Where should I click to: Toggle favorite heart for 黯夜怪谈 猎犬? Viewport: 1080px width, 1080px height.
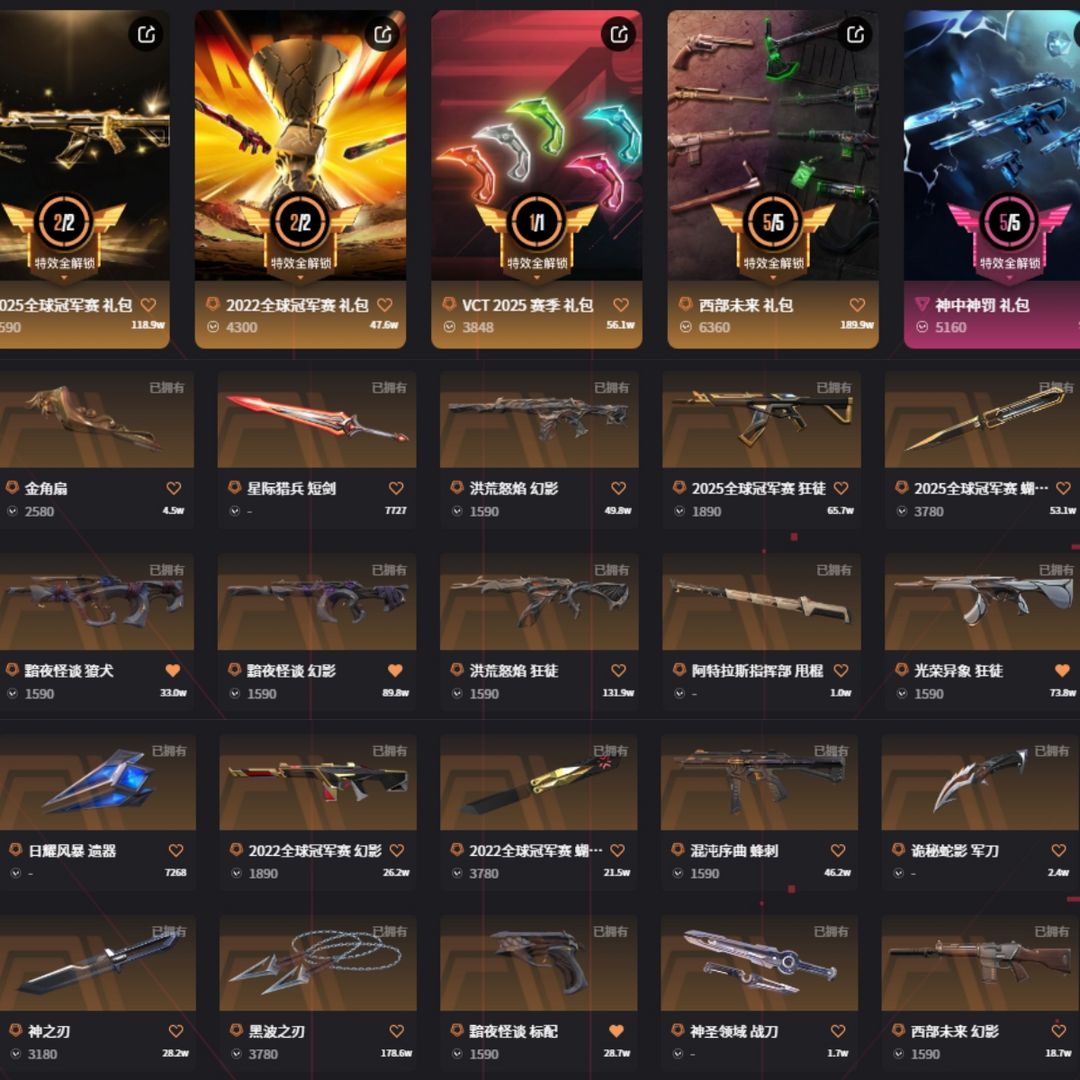173,670
